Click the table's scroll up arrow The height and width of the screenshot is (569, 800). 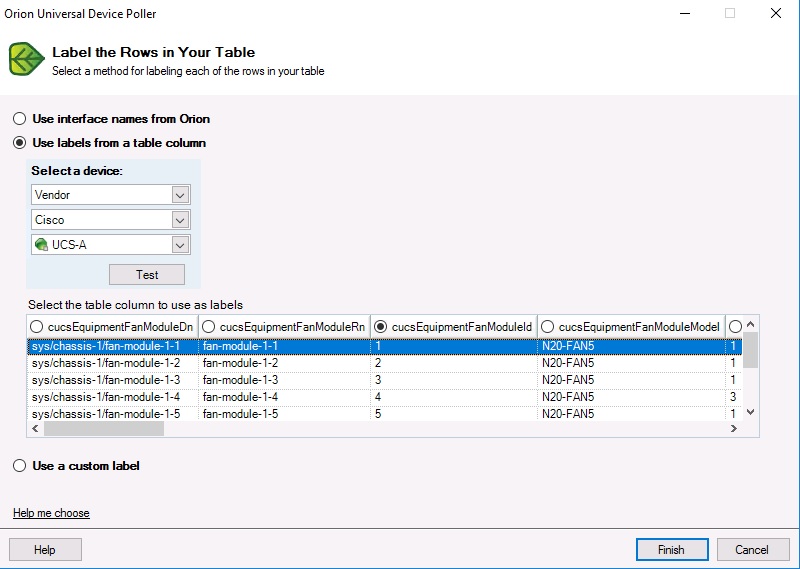click(x=750, y=324)
